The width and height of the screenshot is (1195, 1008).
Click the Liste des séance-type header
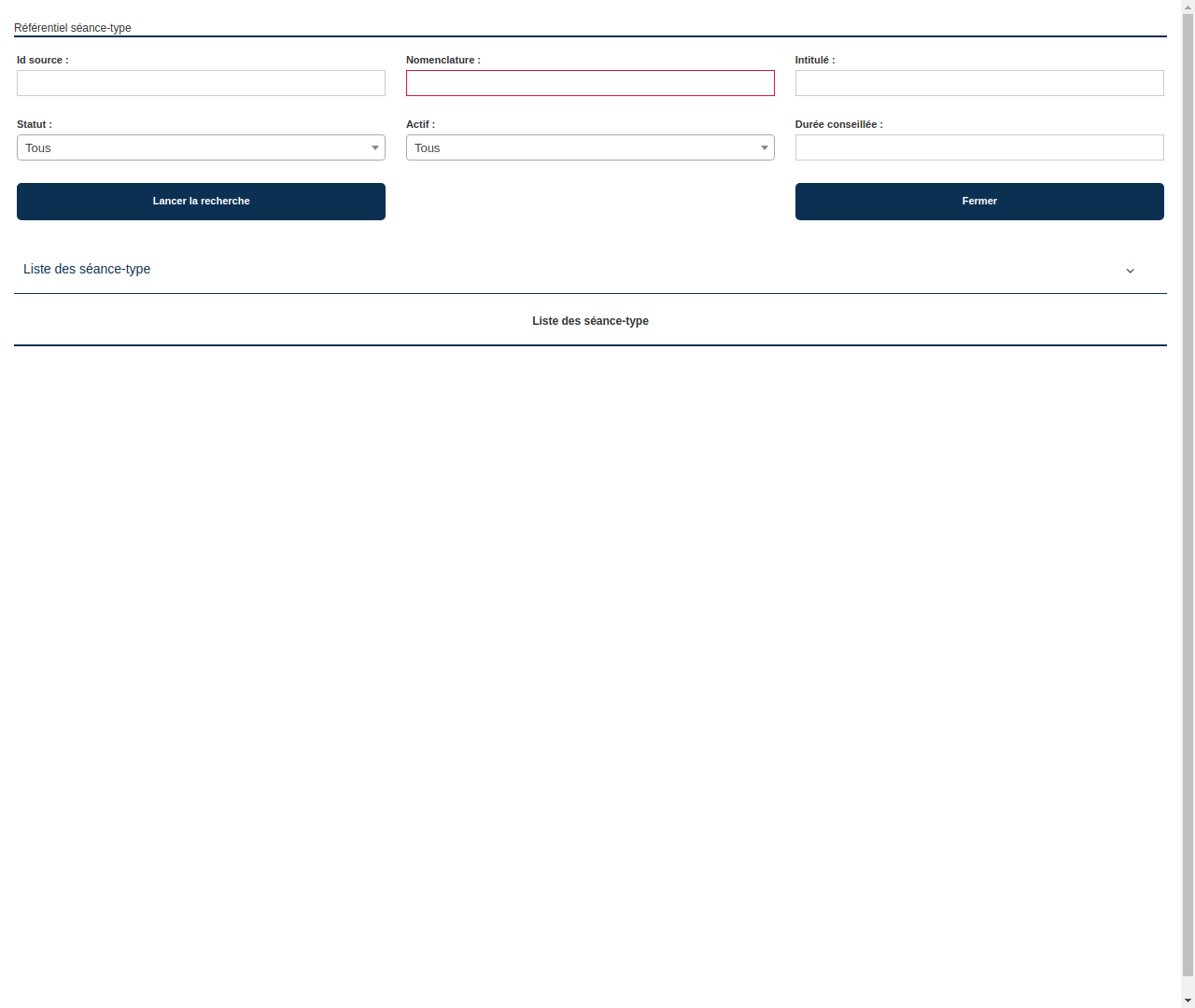(x=87, y=269)
